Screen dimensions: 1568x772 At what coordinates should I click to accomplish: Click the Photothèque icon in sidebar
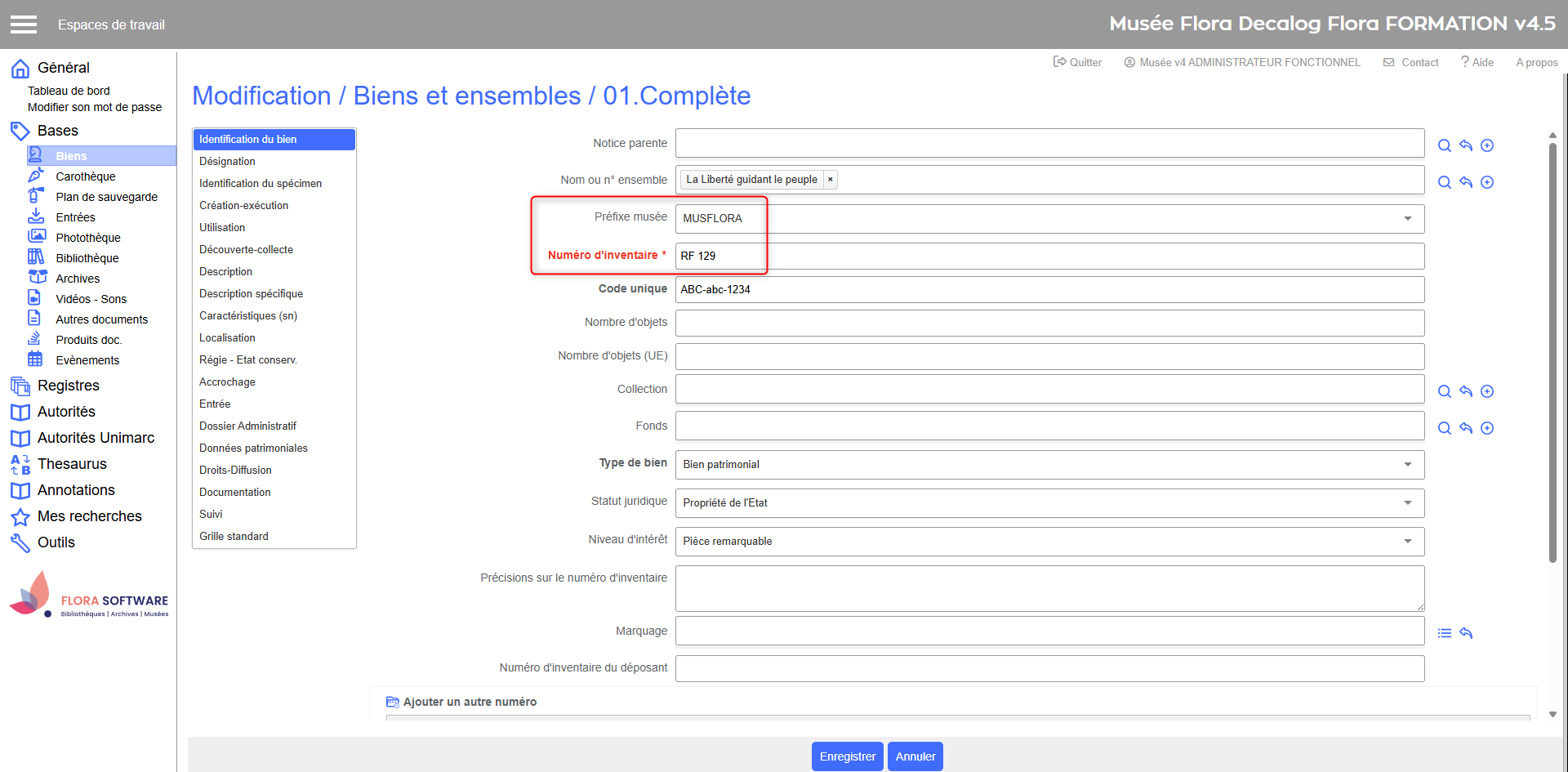click(36, 237)
